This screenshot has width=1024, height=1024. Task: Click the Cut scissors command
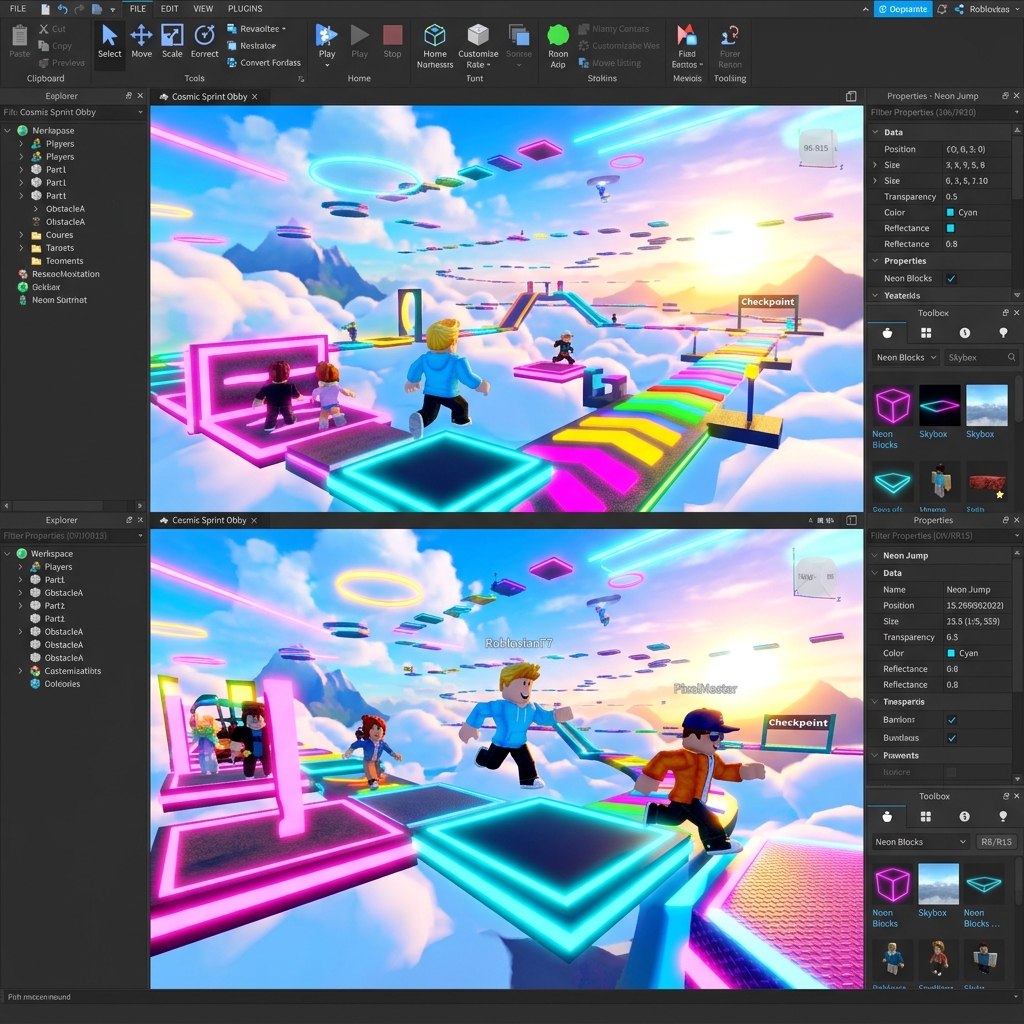pos(52,29)
